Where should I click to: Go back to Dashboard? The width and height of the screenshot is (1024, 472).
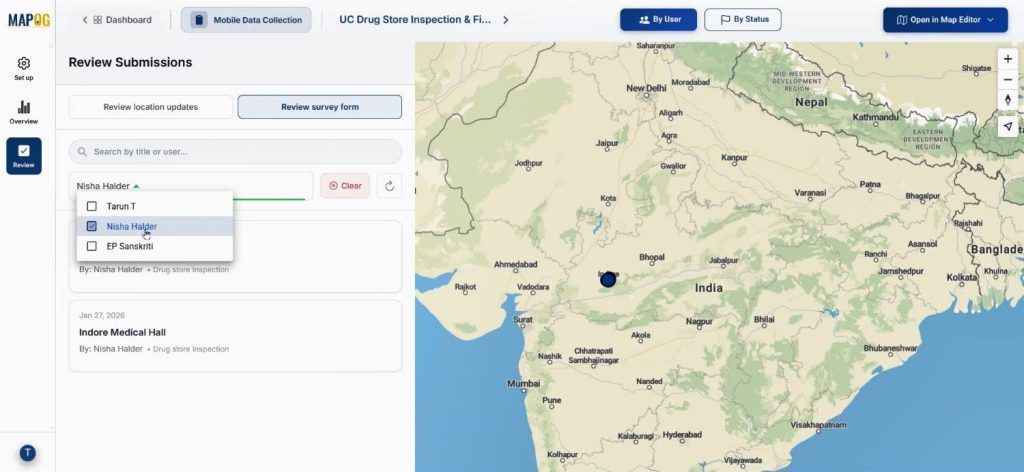point(117,20)
